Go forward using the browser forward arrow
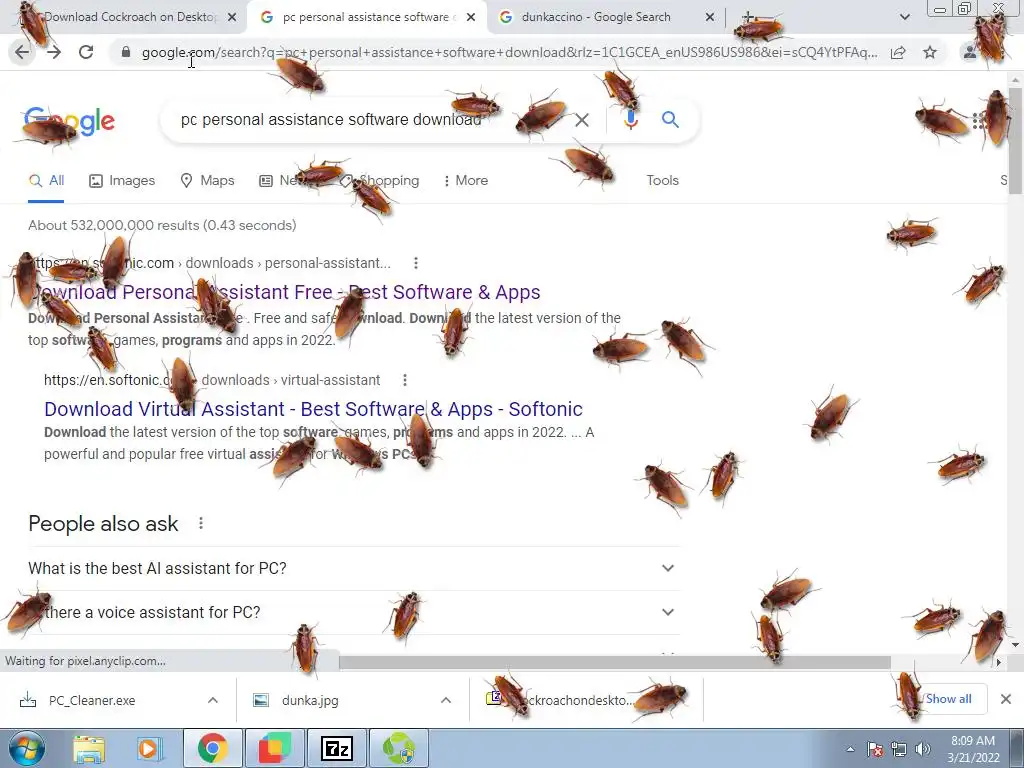Screen dimensions: 1024x768 point(54,52)
